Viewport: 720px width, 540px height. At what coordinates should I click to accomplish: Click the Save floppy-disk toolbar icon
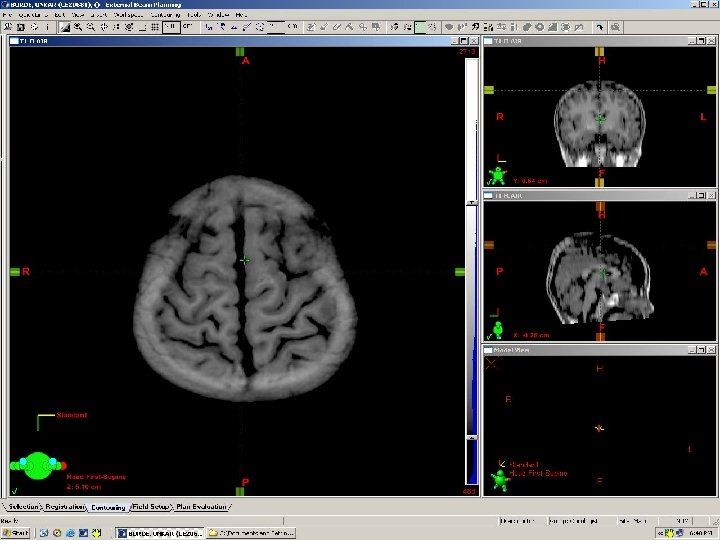tap(21, 27)
